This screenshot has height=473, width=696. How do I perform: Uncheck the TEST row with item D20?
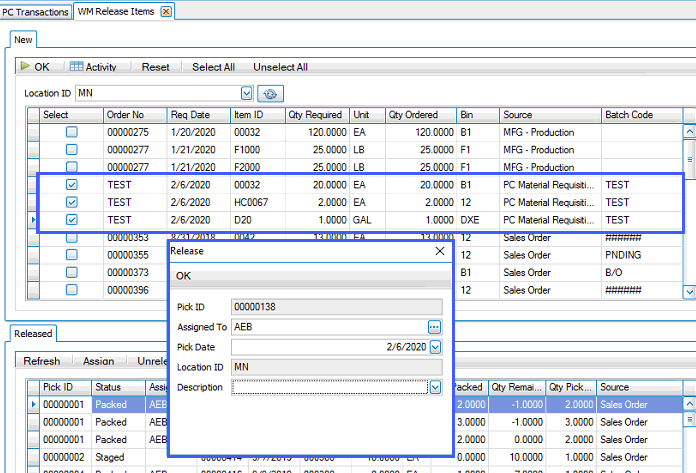click(x=72, y=219)
